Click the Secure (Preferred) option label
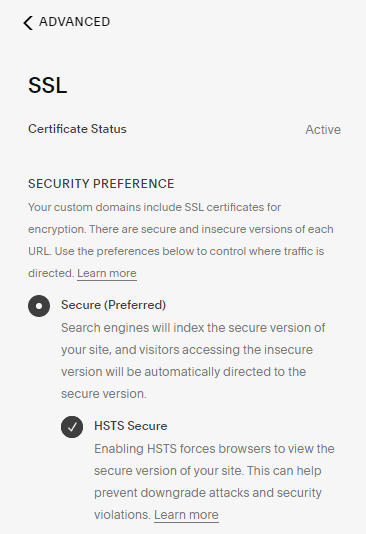 (113, 305)
